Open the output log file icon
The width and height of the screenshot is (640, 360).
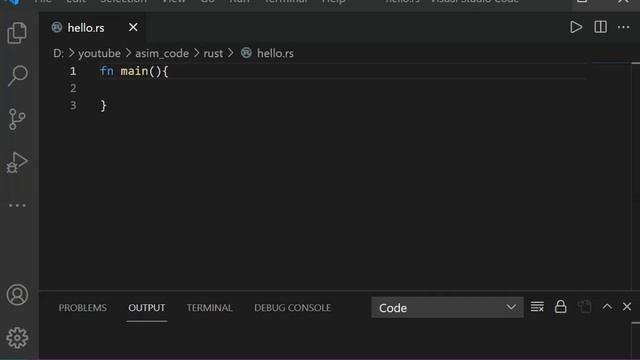click(584, 307)
